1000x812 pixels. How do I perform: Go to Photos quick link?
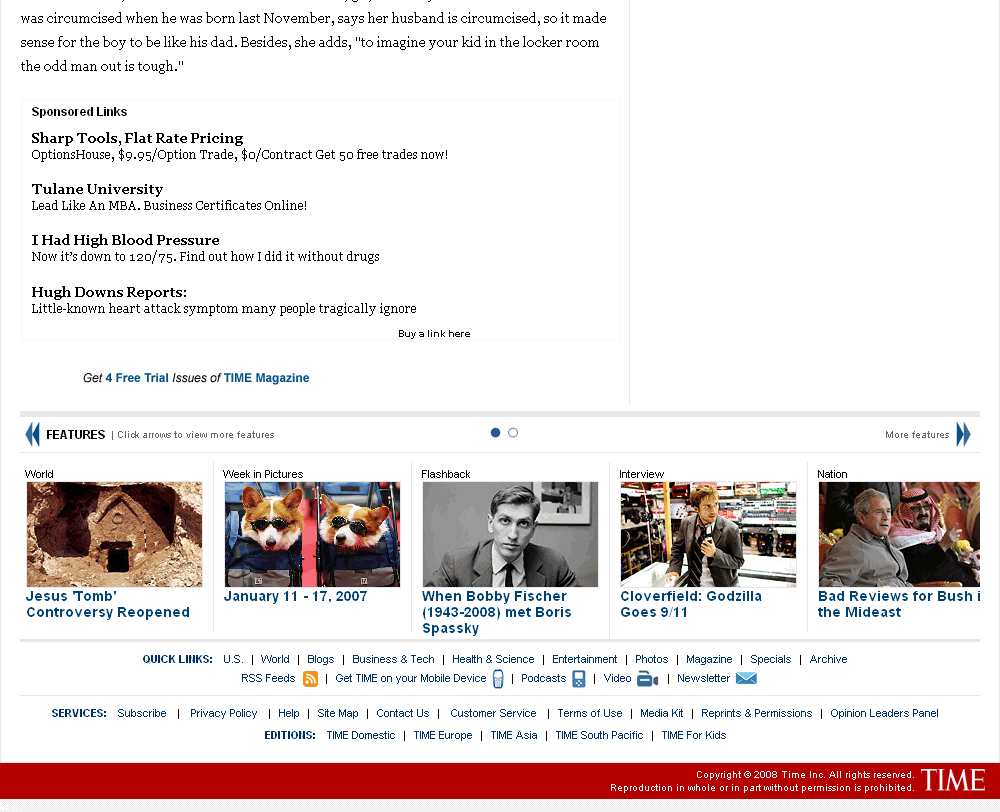(652, 659)
